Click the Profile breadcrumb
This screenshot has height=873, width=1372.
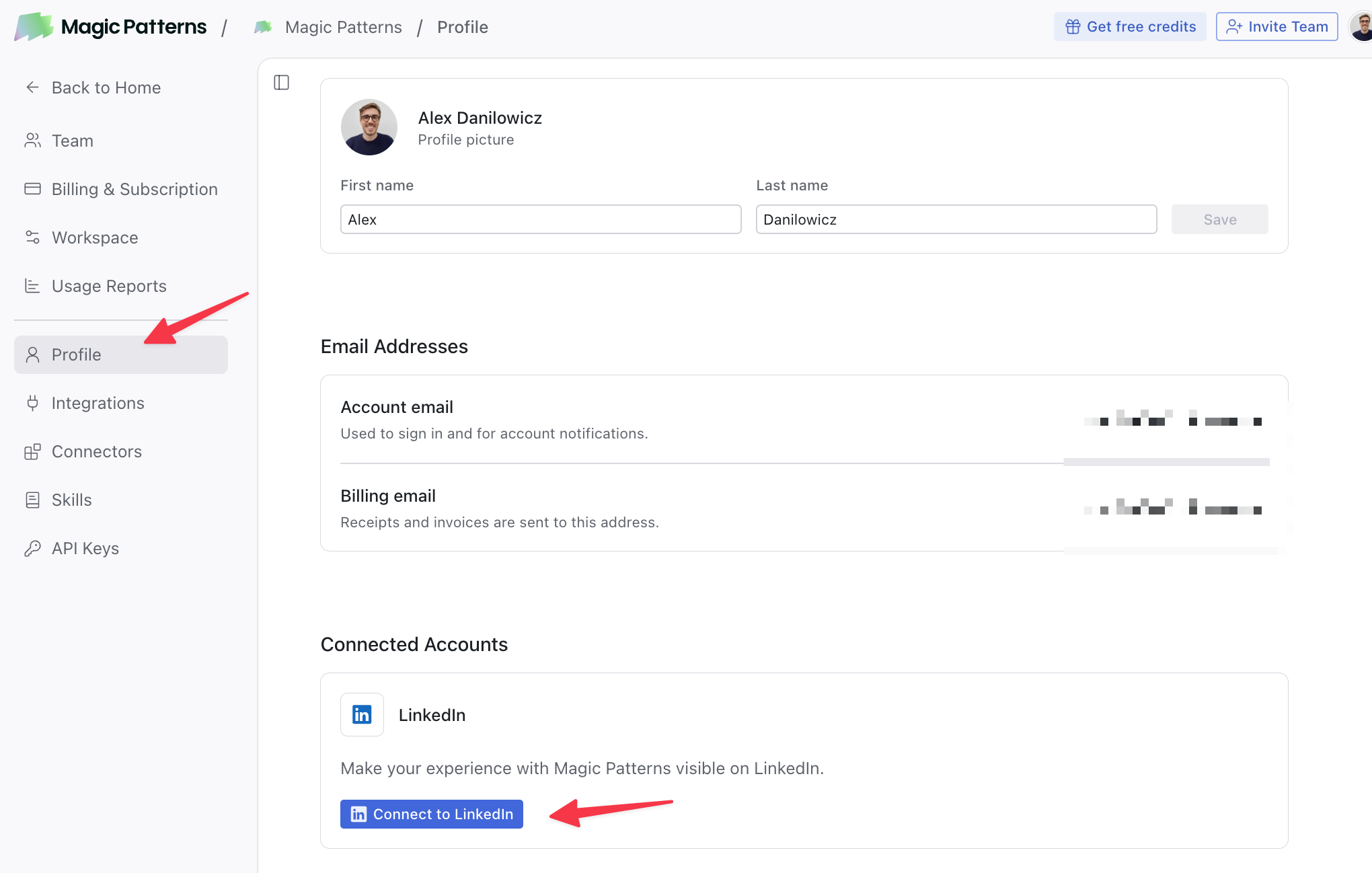tap(463, 27)
